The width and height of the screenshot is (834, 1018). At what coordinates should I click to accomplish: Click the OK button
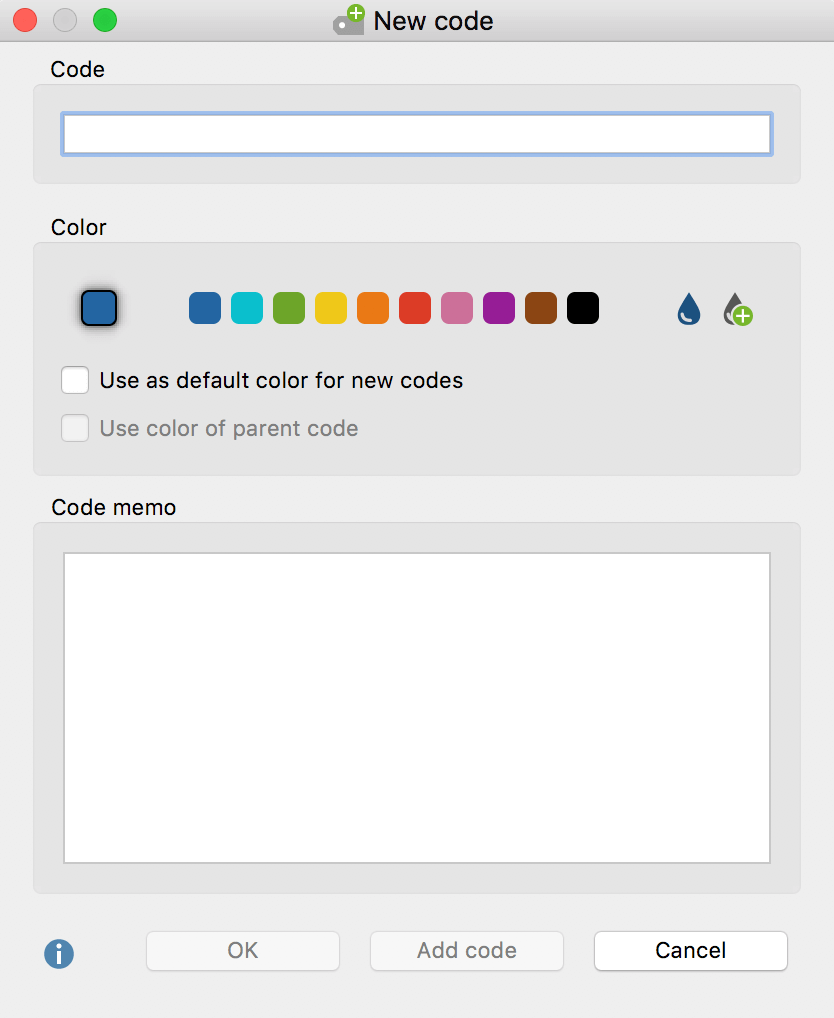pyautogui.click(x=243, y=950)
